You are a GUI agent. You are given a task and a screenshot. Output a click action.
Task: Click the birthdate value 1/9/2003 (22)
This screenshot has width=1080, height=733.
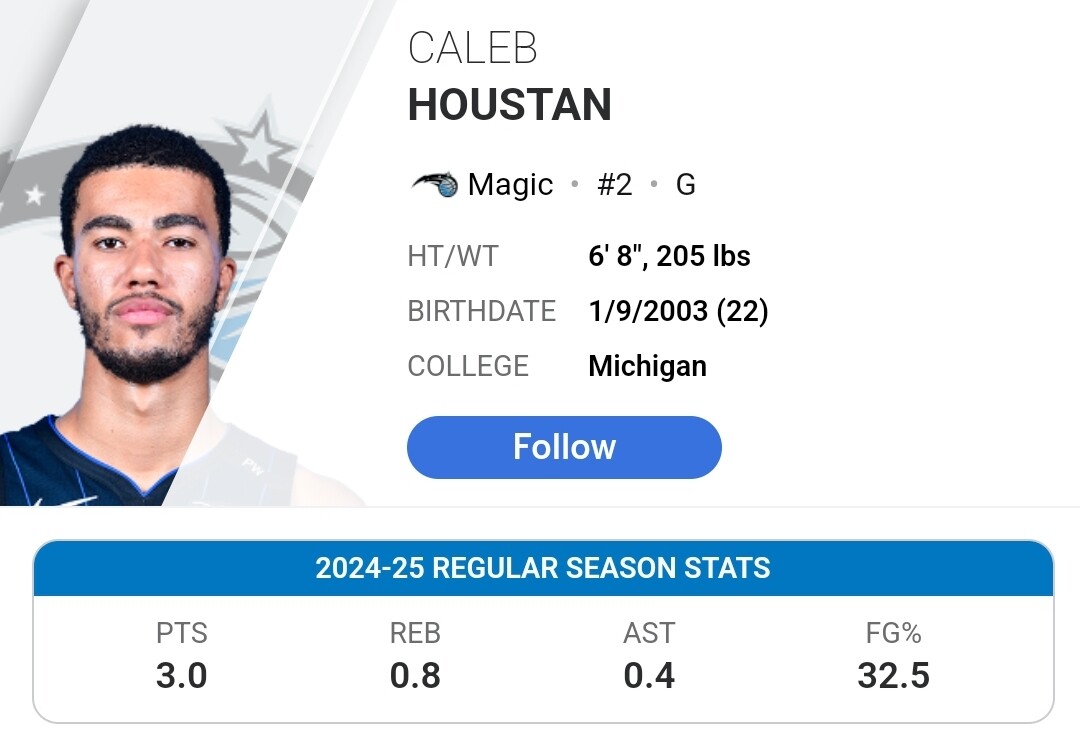tap(678, 311)
